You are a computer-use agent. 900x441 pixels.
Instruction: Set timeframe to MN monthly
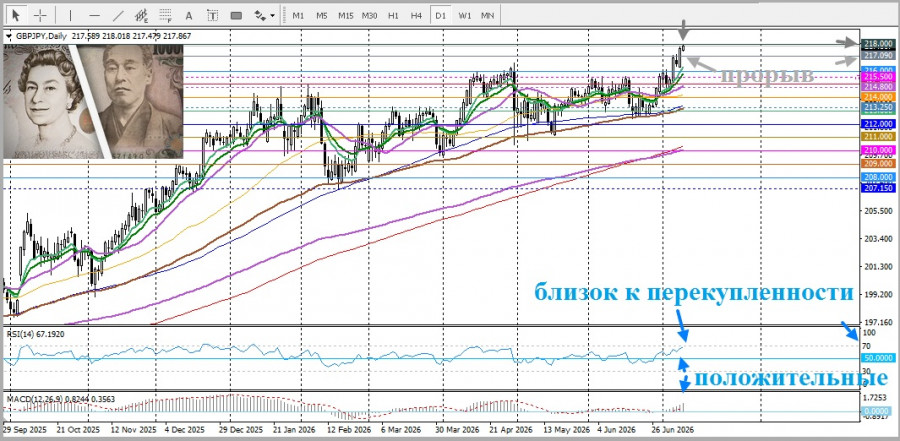coord(487,16)
